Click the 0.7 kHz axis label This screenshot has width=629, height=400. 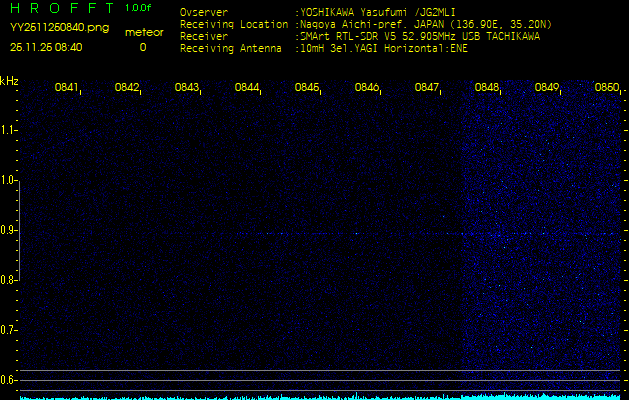pos(8,330)
